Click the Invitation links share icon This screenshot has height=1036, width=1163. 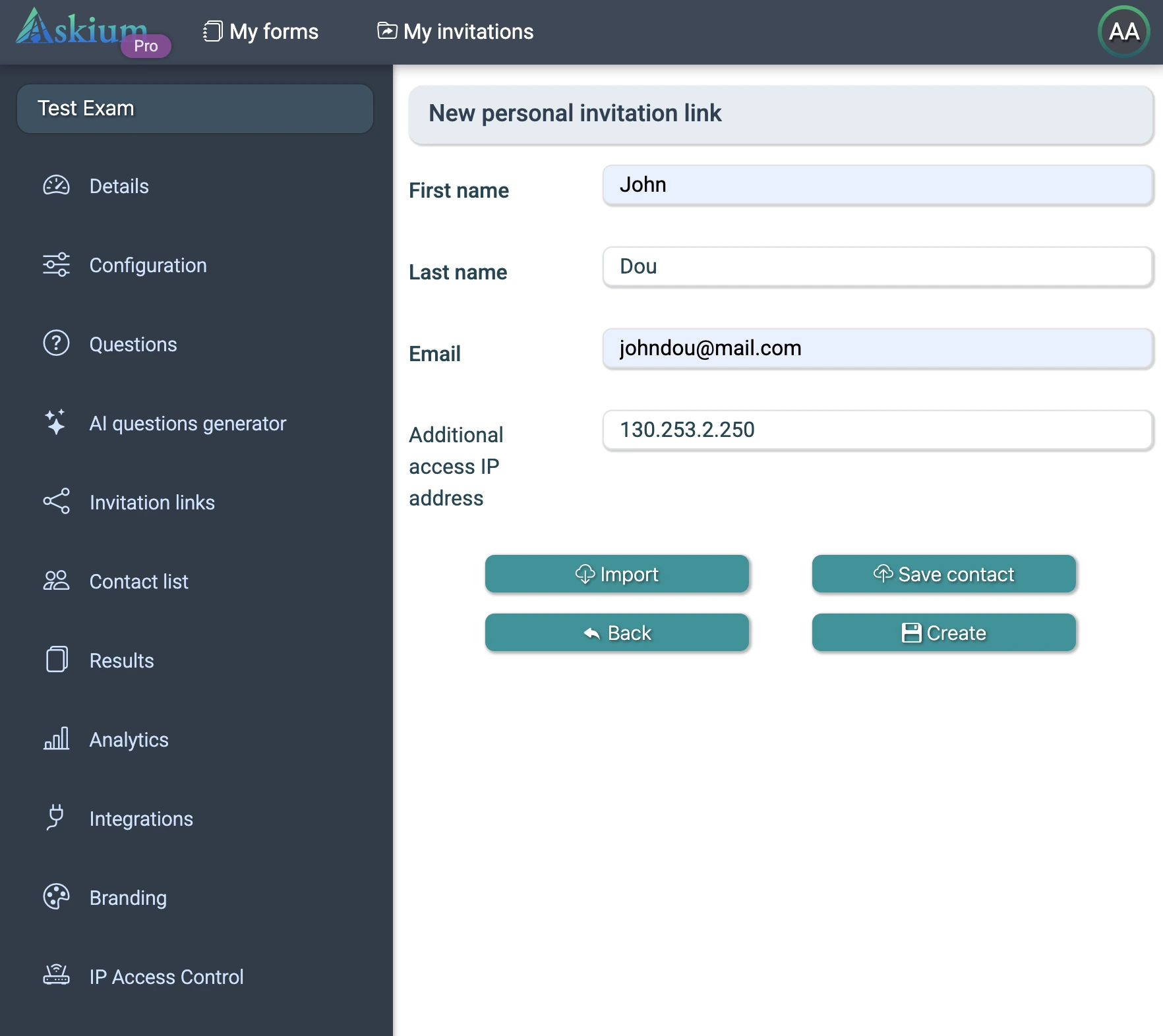click(56, 502)
